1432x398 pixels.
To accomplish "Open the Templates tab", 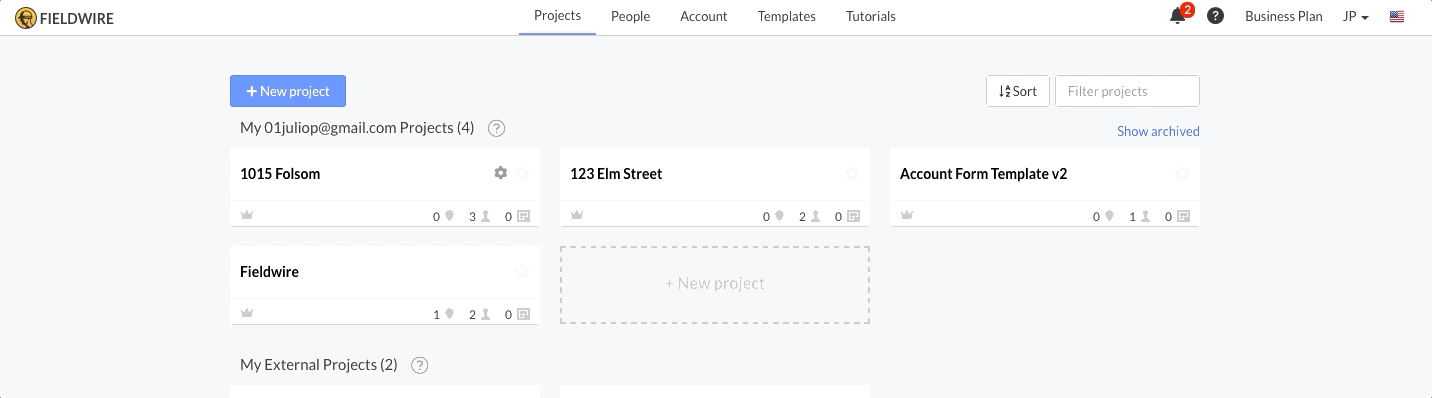I will [x=787, y=16].
